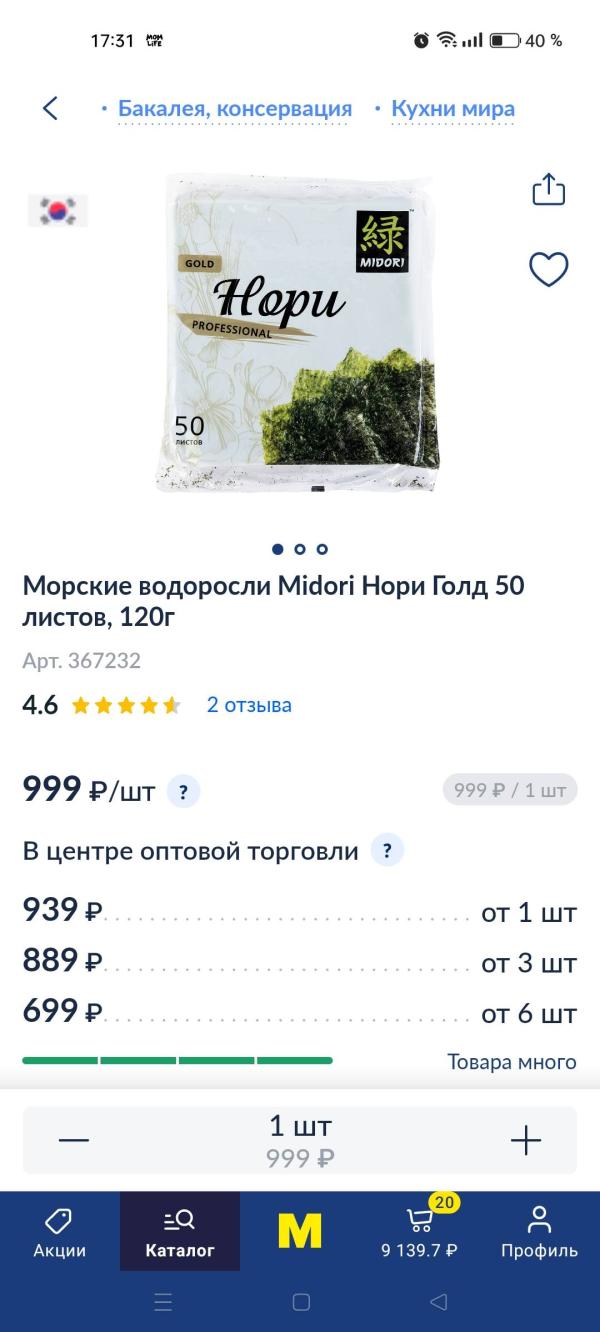Screen dimensions: 600x1332
Task: Open the shopping cart with 20 items
Action: pos(420,1232)
